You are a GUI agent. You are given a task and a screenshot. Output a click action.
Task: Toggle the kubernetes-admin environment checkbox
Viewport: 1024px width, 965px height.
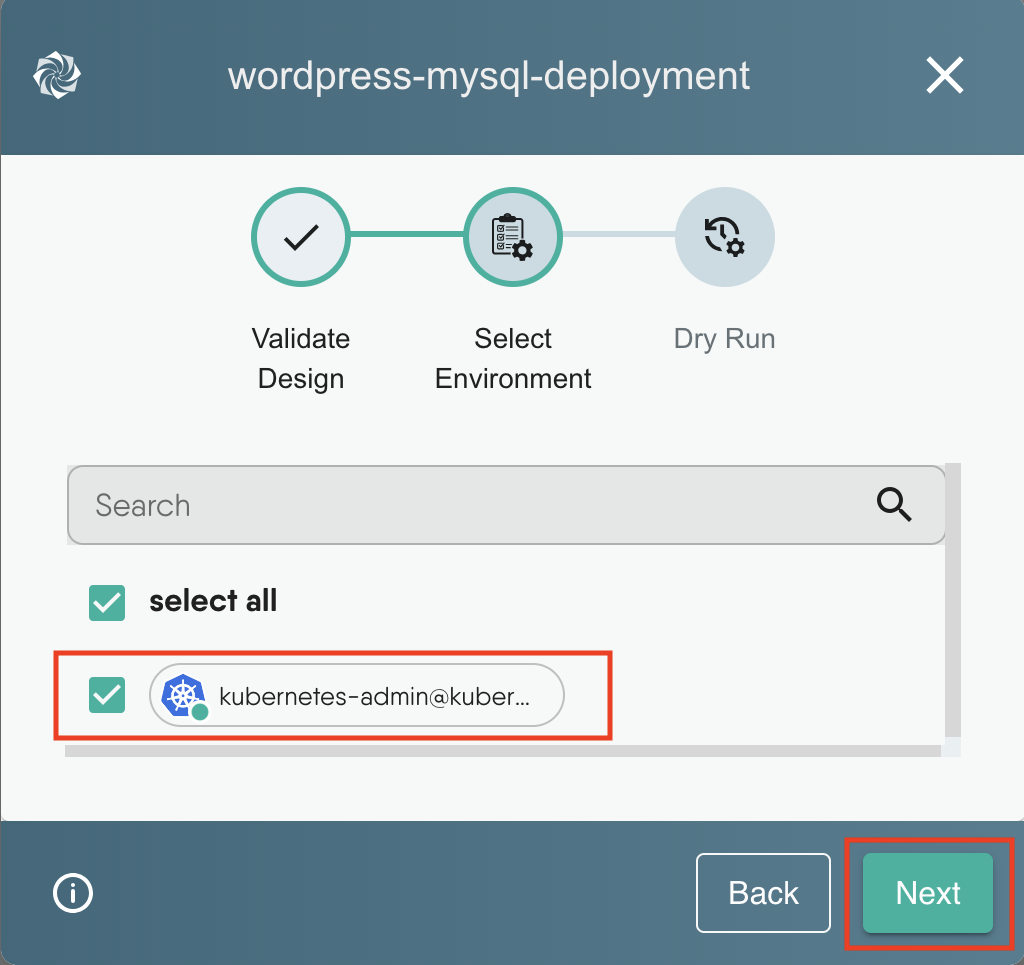point(107,695)
